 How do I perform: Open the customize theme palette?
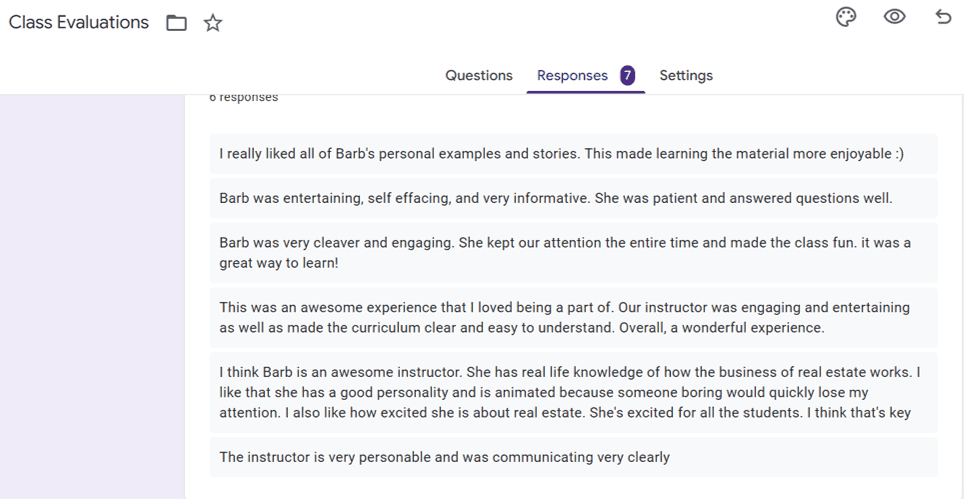tap(846, 17)
